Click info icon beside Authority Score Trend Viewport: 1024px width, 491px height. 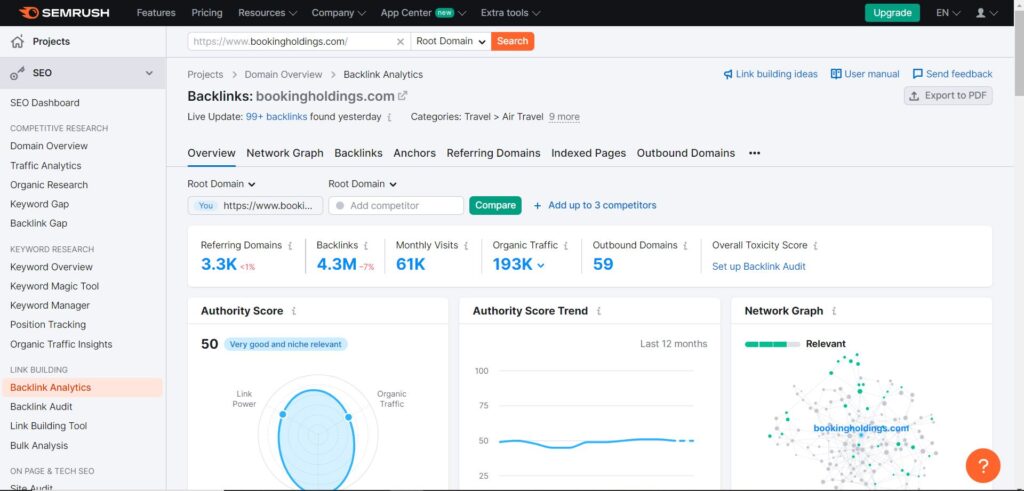599,311
